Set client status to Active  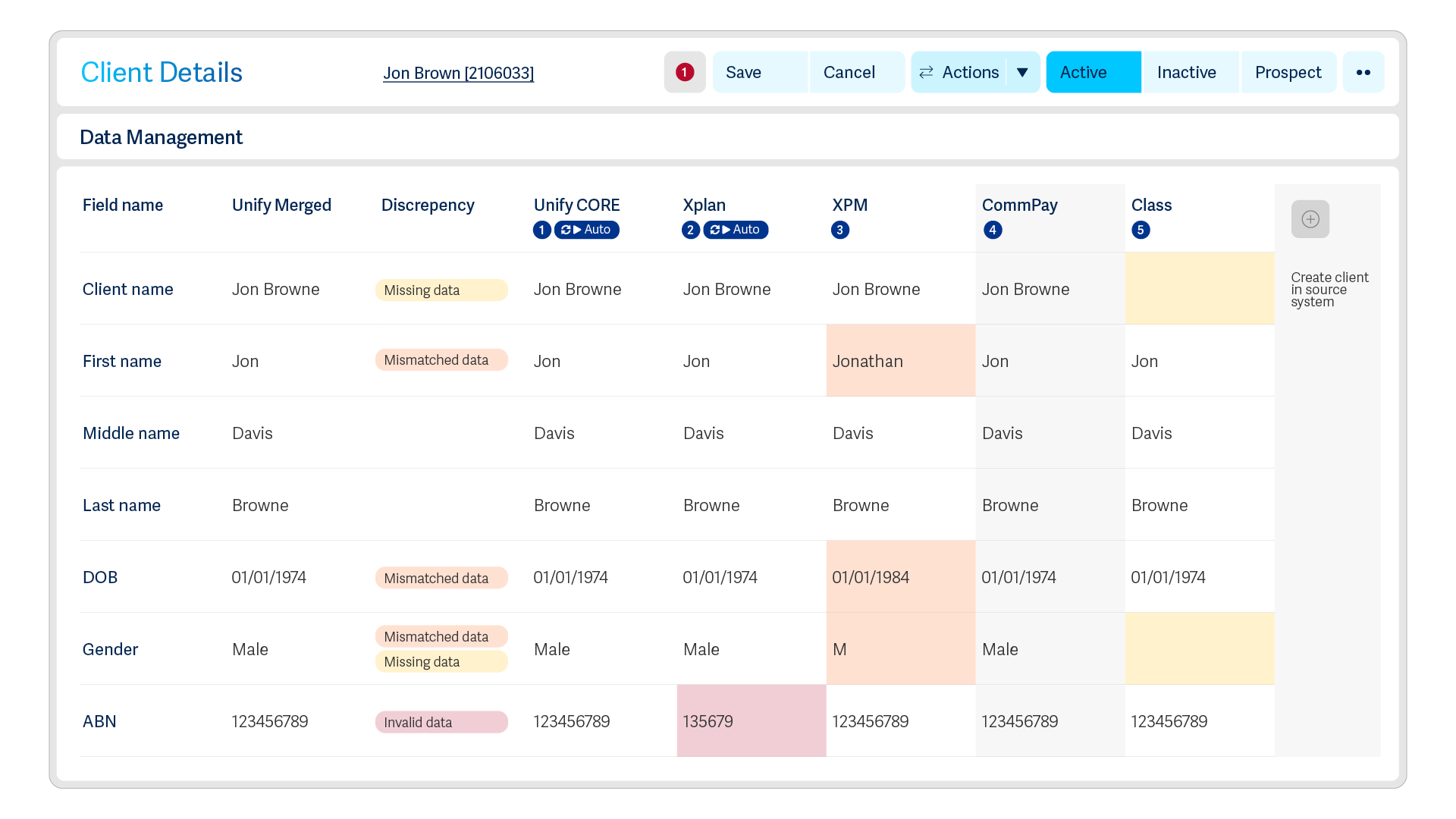1093,72
